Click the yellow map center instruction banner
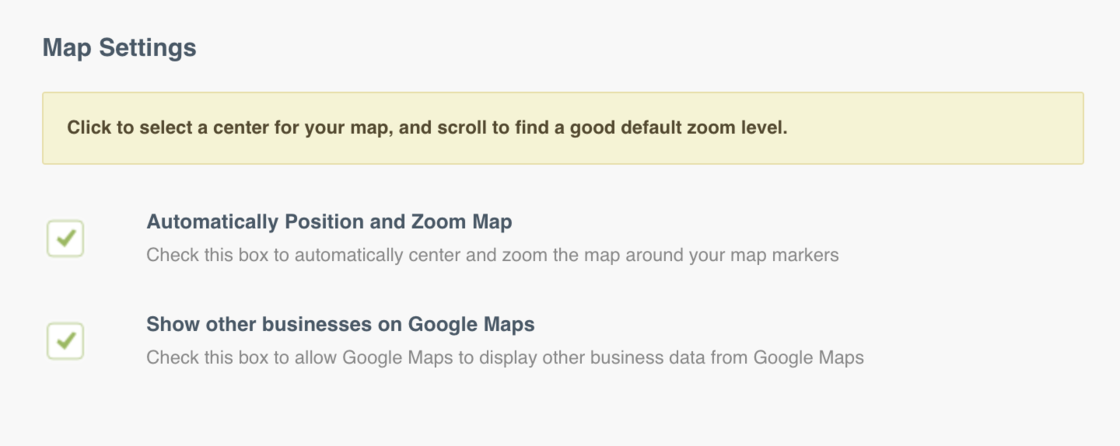This screenshot has width=1120, height=446. pos(562,128)
